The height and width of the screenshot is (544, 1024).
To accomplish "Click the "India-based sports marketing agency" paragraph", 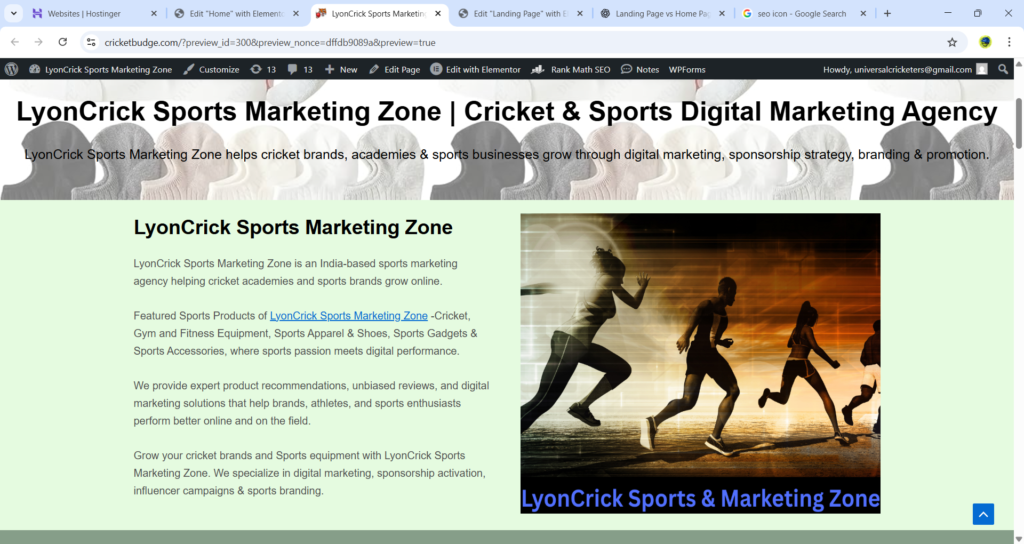I will [x=295, y=272].
